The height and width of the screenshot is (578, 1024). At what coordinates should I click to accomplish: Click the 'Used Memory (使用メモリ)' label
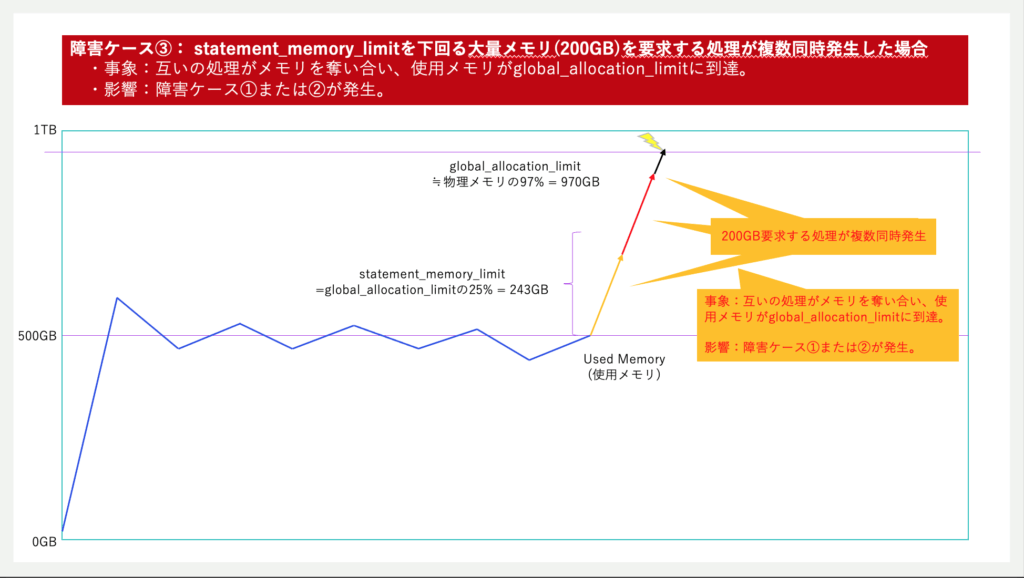pos(624,366)
